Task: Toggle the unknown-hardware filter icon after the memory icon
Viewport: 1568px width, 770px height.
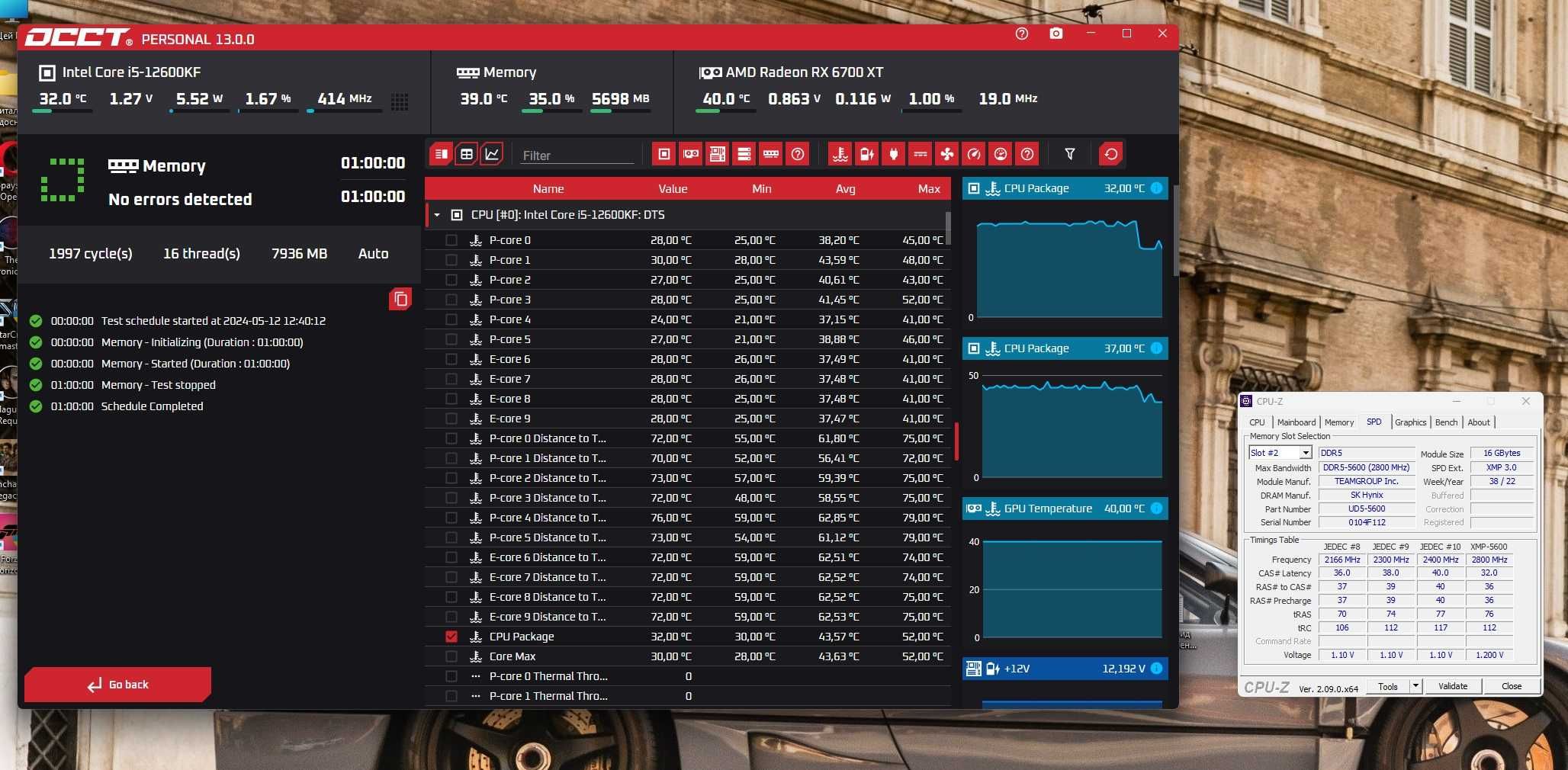Action: (x=798, y=154)
